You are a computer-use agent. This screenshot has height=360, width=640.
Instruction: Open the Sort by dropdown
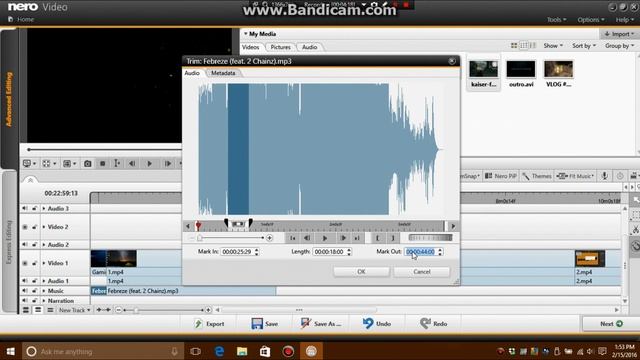click(x=584, y=46)
